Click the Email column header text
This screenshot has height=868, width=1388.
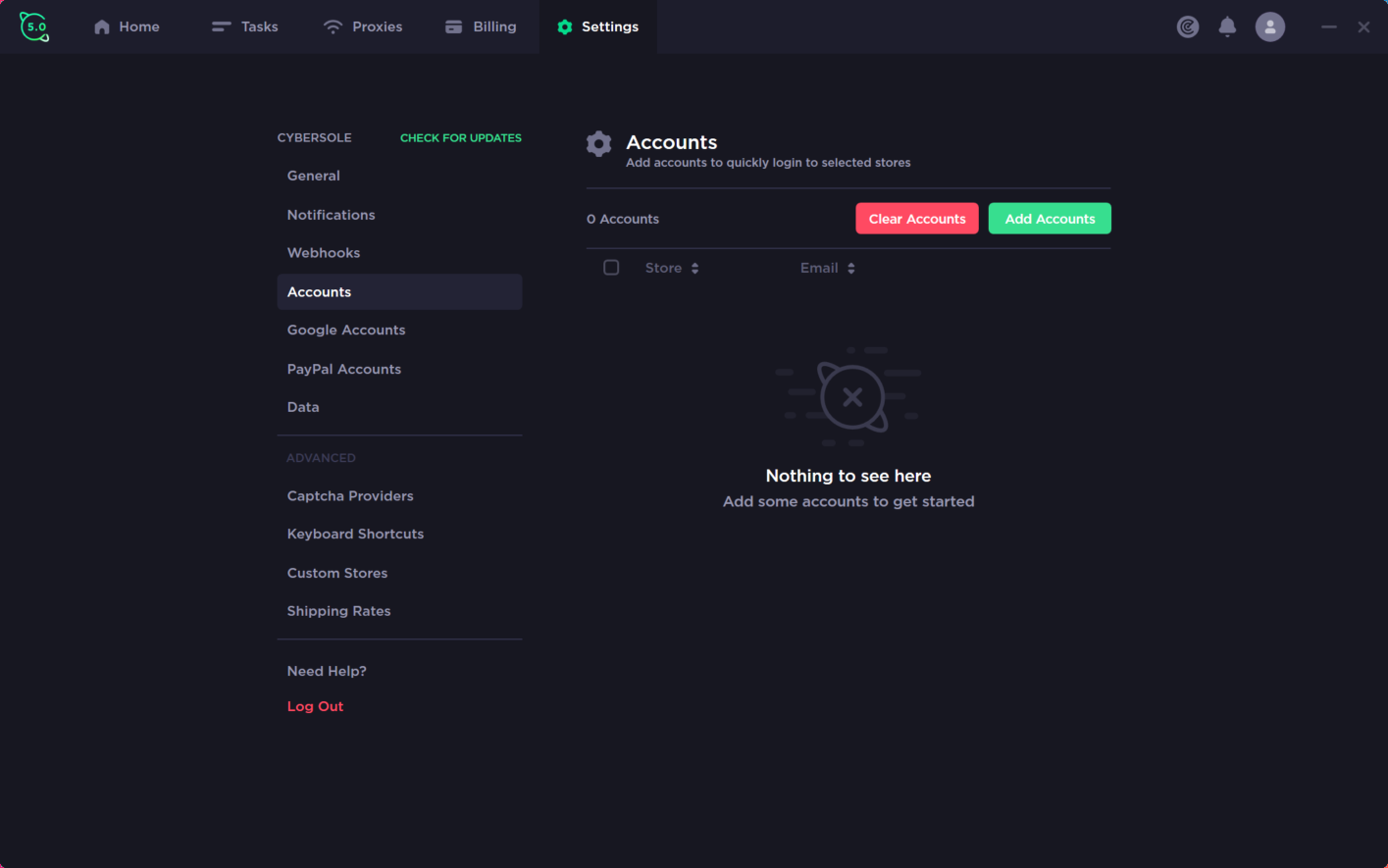tap(819, 268)
